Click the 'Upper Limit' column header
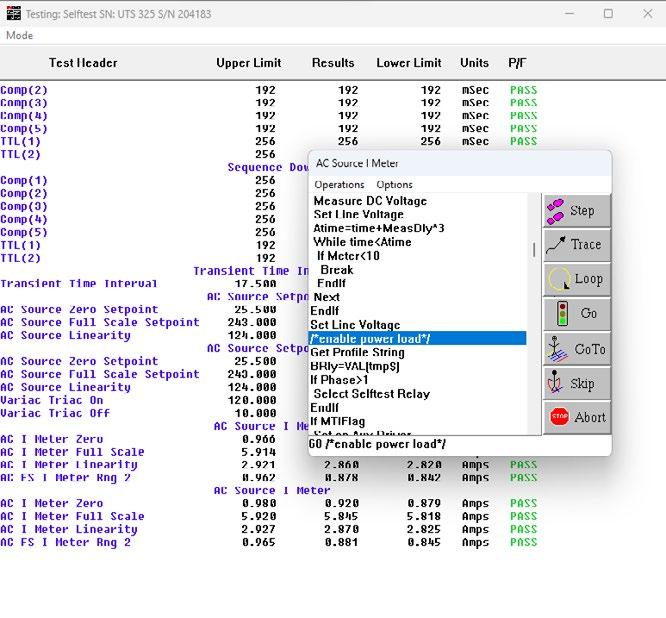666x618 pixels. 248,63
